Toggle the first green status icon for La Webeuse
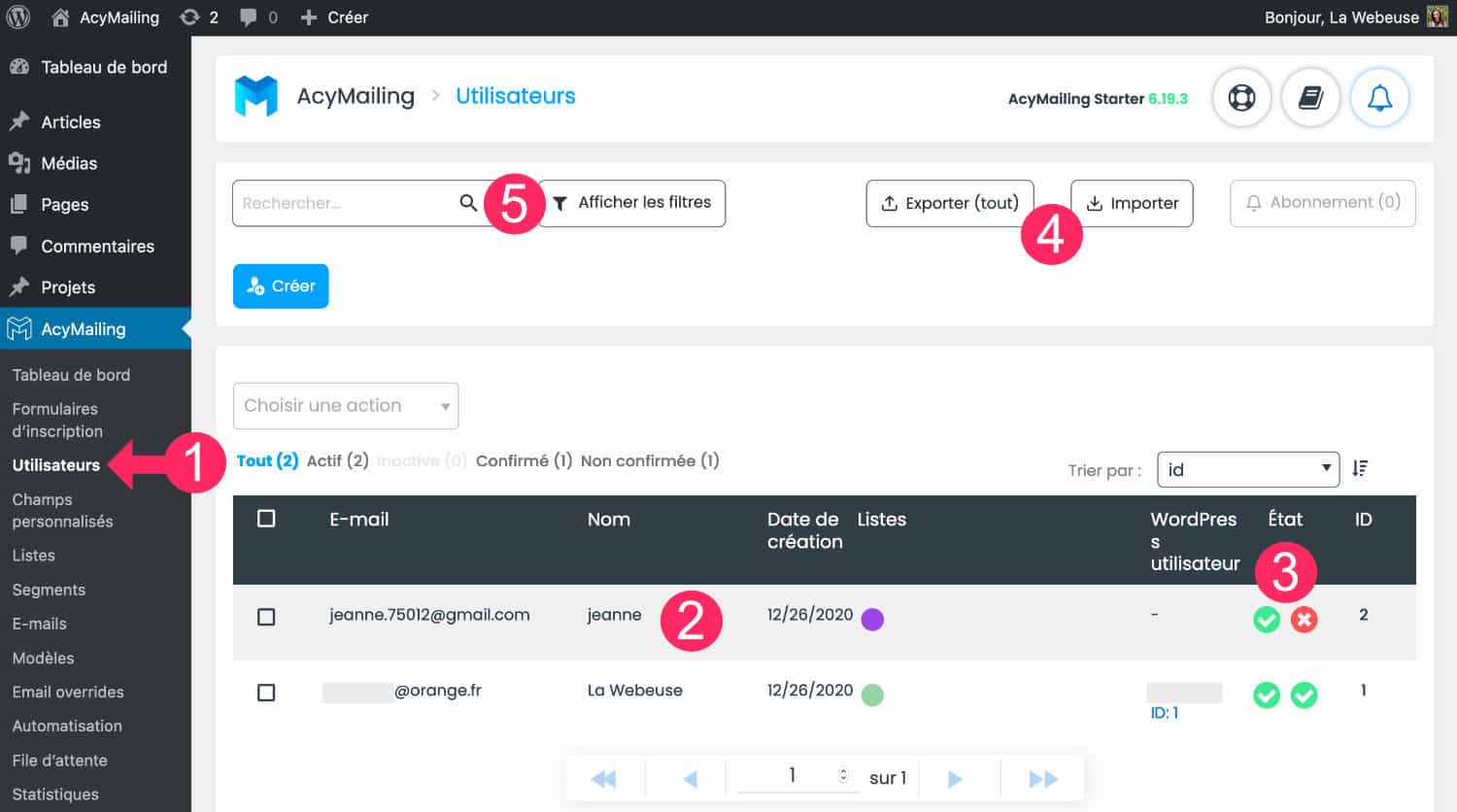Image resolution: width=1457 pixels, height=812 pixels. tap(1267, 694)
